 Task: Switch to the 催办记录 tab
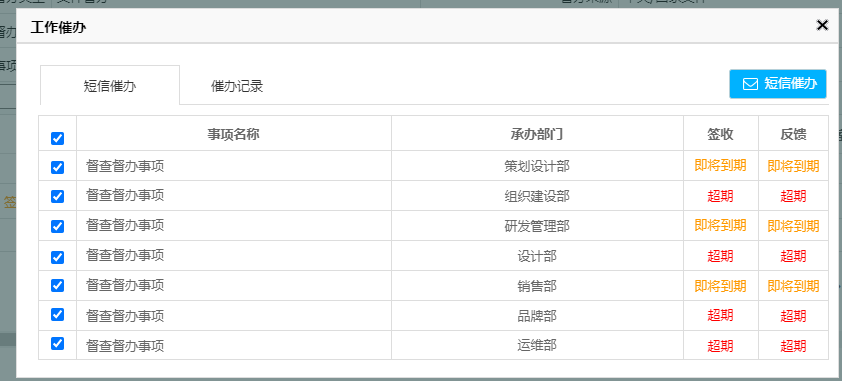pos(237,86)
